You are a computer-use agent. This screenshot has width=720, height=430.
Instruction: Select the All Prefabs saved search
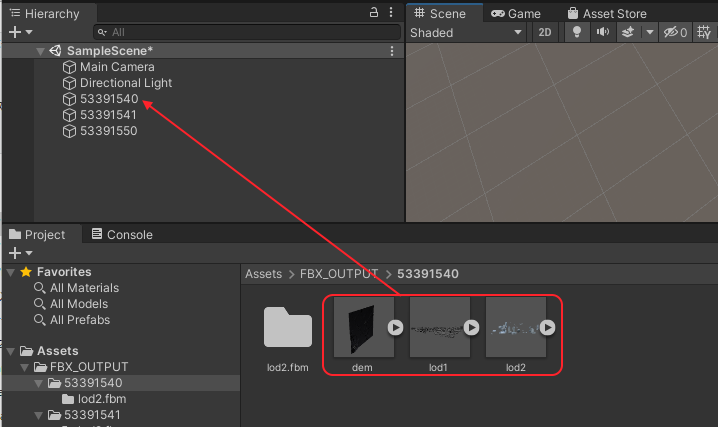(80, 320)
